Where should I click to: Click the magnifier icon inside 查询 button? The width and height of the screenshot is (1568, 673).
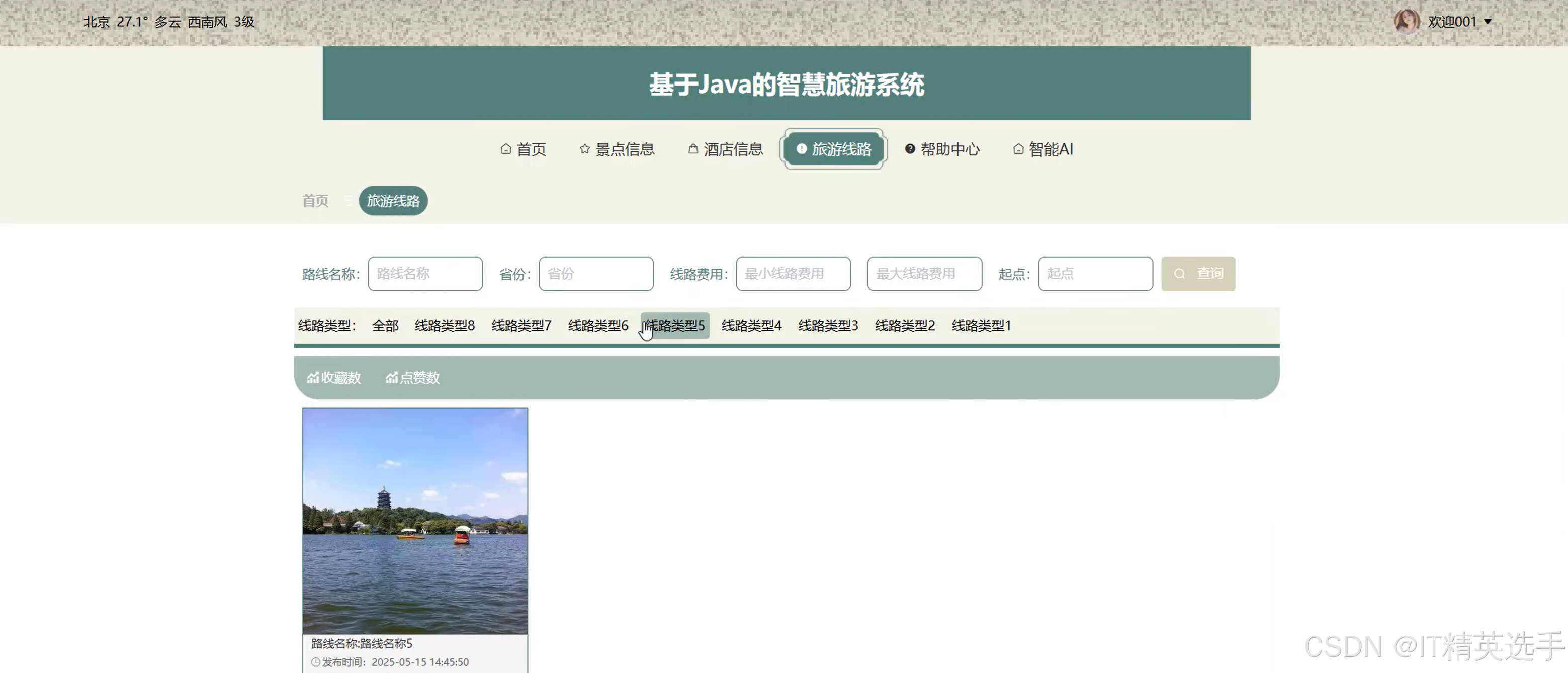click(x=1180, y=274)
